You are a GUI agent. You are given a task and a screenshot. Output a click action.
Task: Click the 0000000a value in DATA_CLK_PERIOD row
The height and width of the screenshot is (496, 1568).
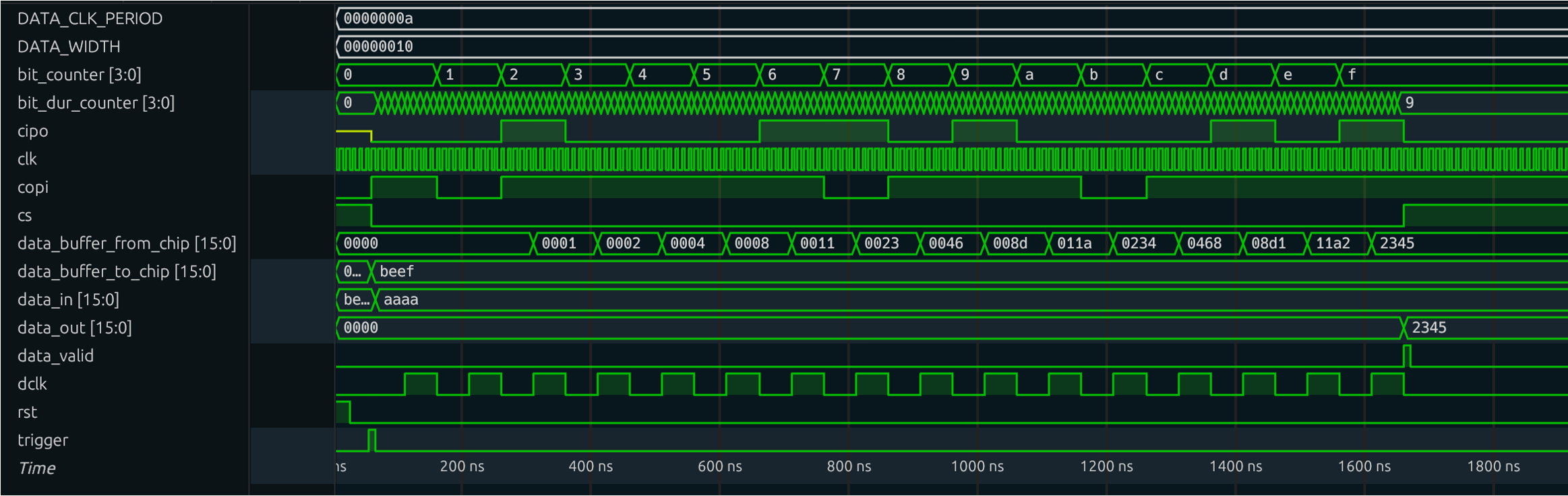378,19
